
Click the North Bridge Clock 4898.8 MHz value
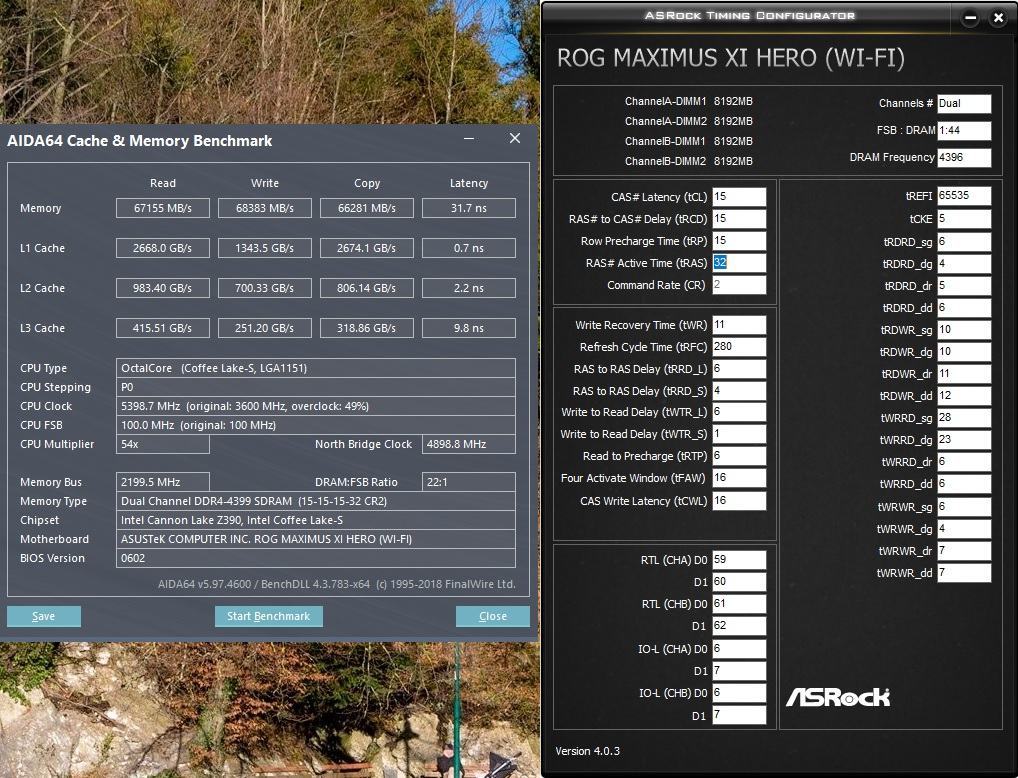click(469, 444)
